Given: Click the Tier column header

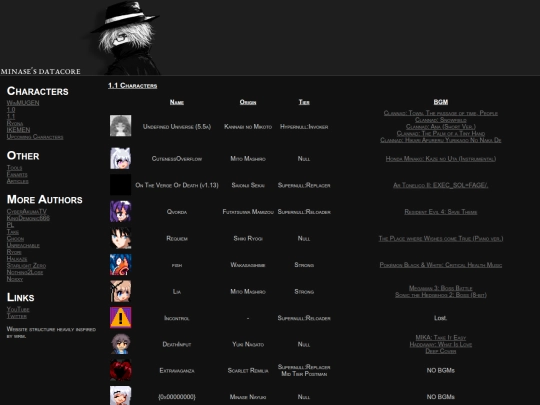Looking at the screenshot, I should coord(304,102).
